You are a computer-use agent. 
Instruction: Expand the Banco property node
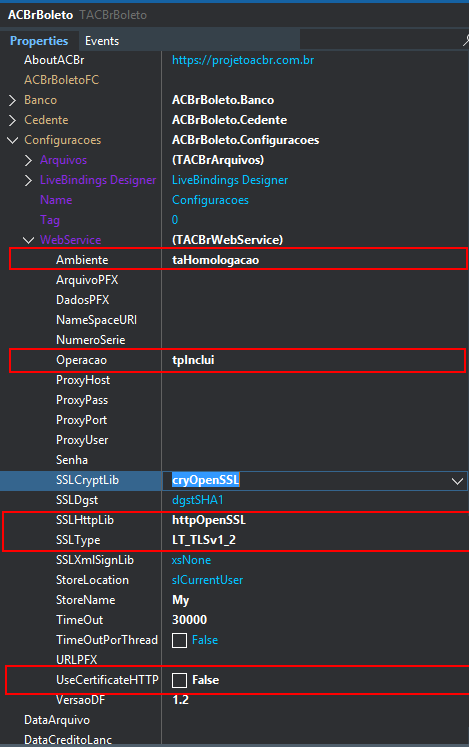point(12,100)
